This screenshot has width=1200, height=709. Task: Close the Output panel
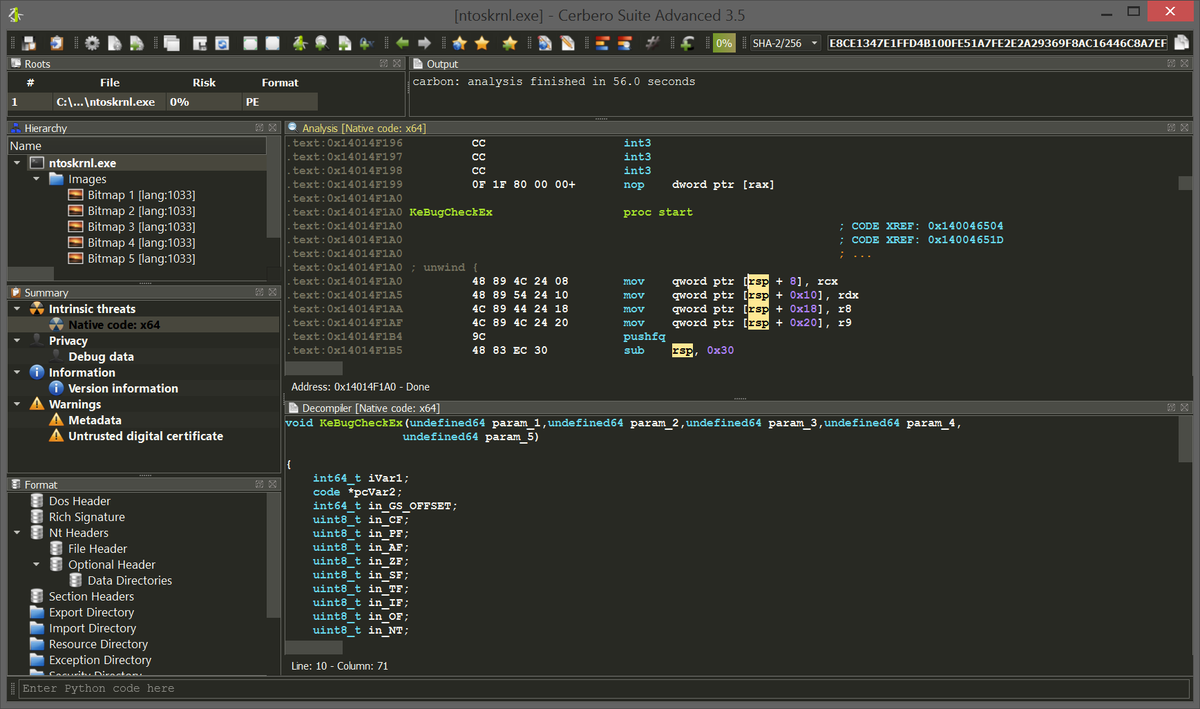tap(1185, 64)
